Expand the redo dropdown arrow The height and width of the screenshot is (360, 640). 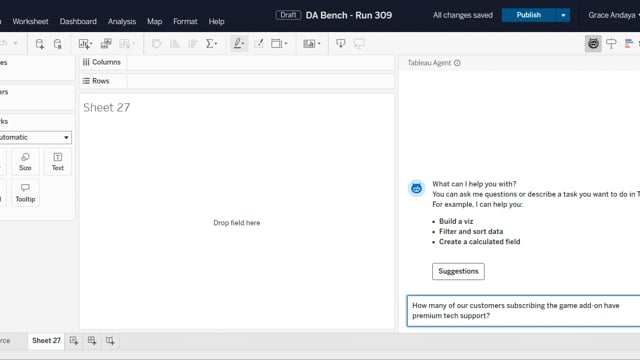pyautogui.click(x=16, y=43)
